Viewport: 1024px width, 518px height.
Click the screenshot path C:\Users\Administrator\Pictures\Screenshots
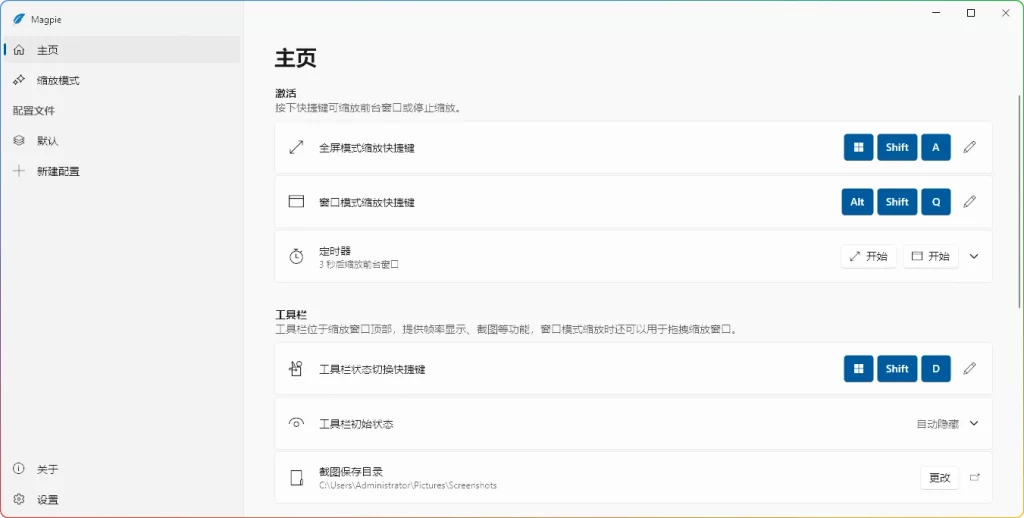click(x=408, y=485)
